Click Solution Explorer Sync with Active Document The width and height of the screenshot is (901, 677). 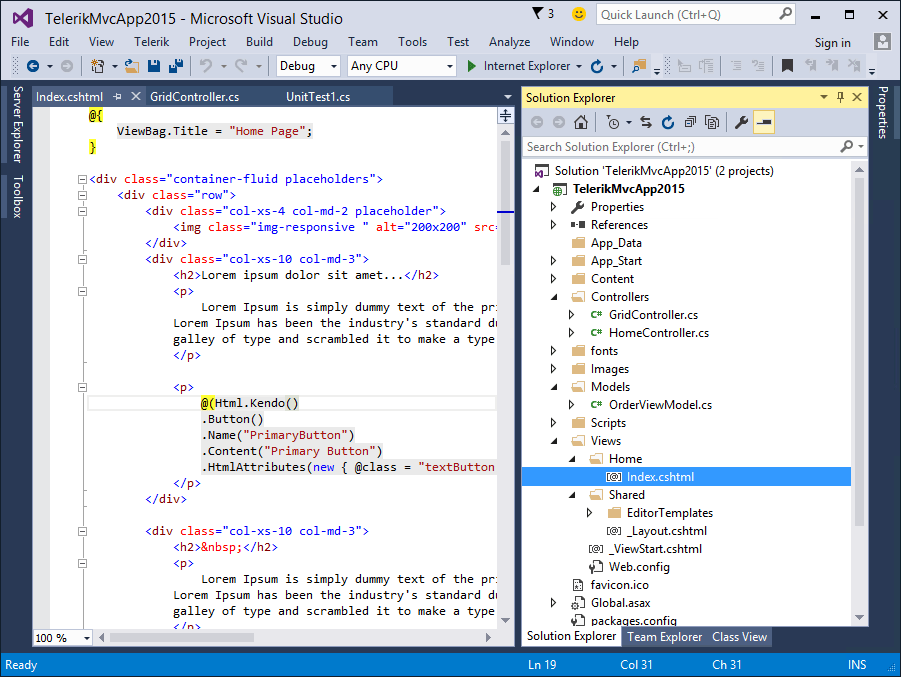(646, 122)
